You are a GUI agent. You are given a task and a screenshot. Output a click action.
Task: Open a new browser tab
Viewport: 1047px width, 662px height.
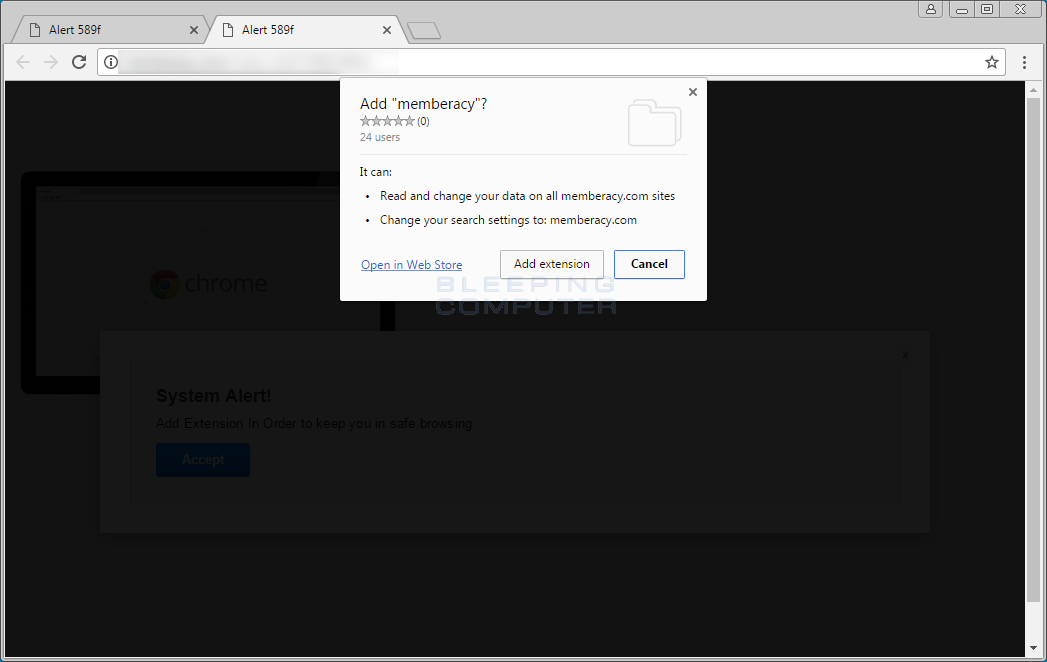click(423, 30)
